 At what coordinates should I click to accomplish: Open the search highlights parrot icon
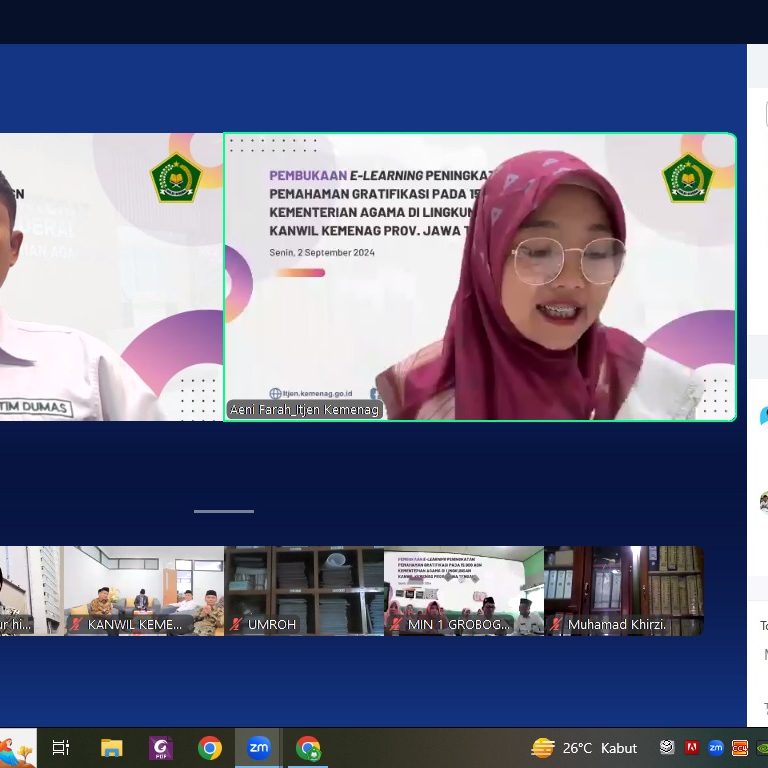pos(18,748)
